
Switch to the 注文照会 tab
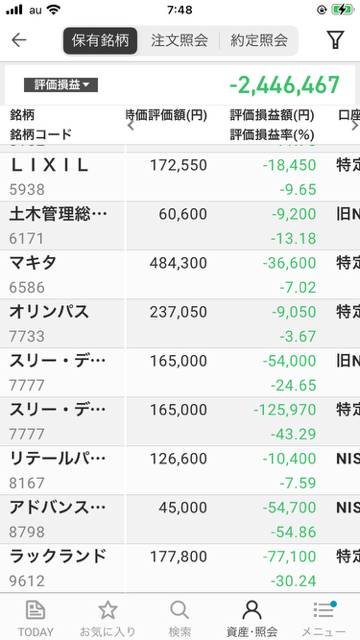click(x=179, y=40)
